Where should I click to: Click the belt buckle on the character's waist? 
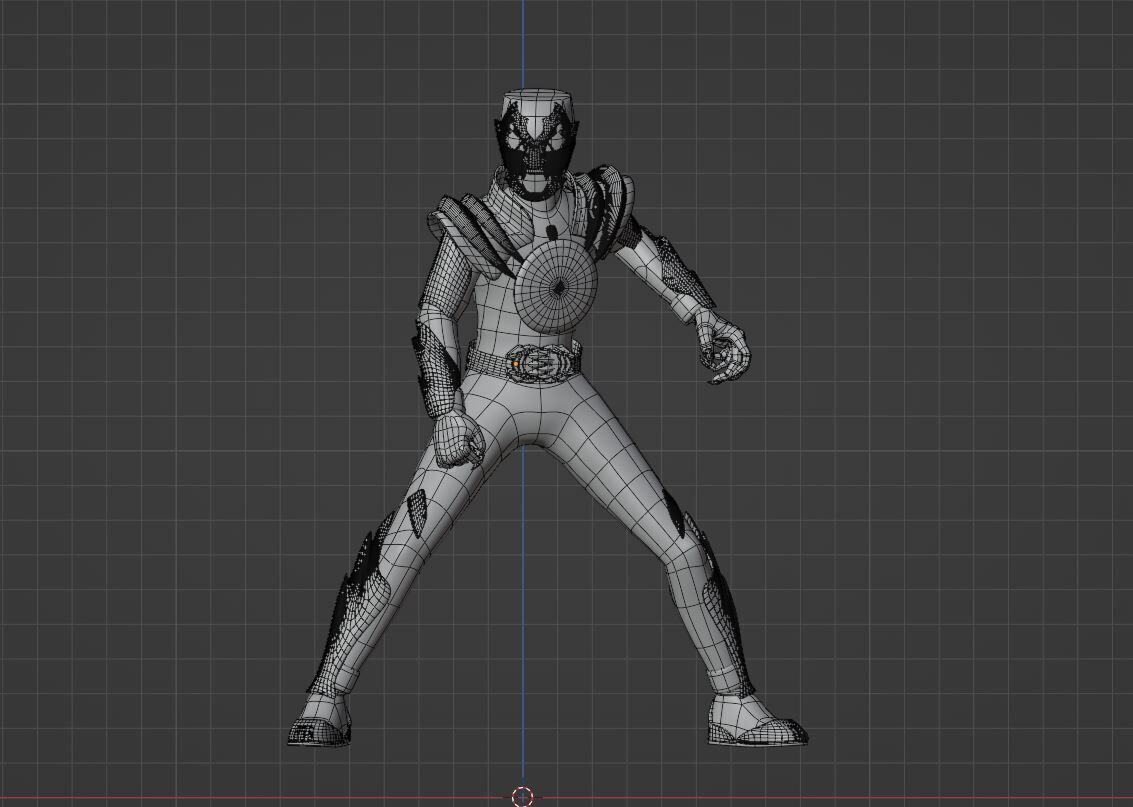point(541,361)
